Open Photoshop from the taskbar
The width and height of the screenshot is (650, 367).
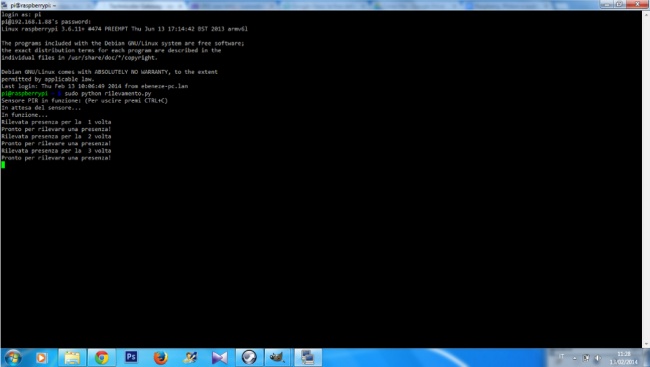coord(131,357)
